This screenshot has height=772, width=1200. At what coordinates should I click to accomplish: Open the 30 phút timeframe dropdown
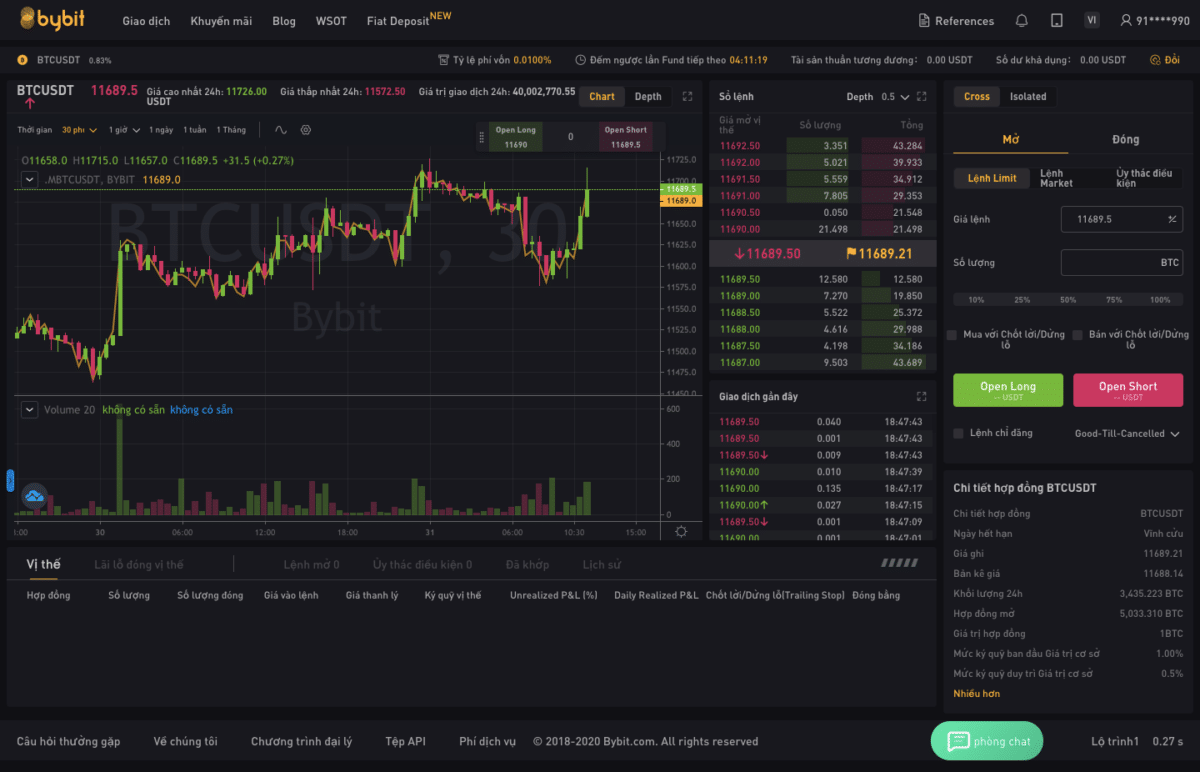79,130
